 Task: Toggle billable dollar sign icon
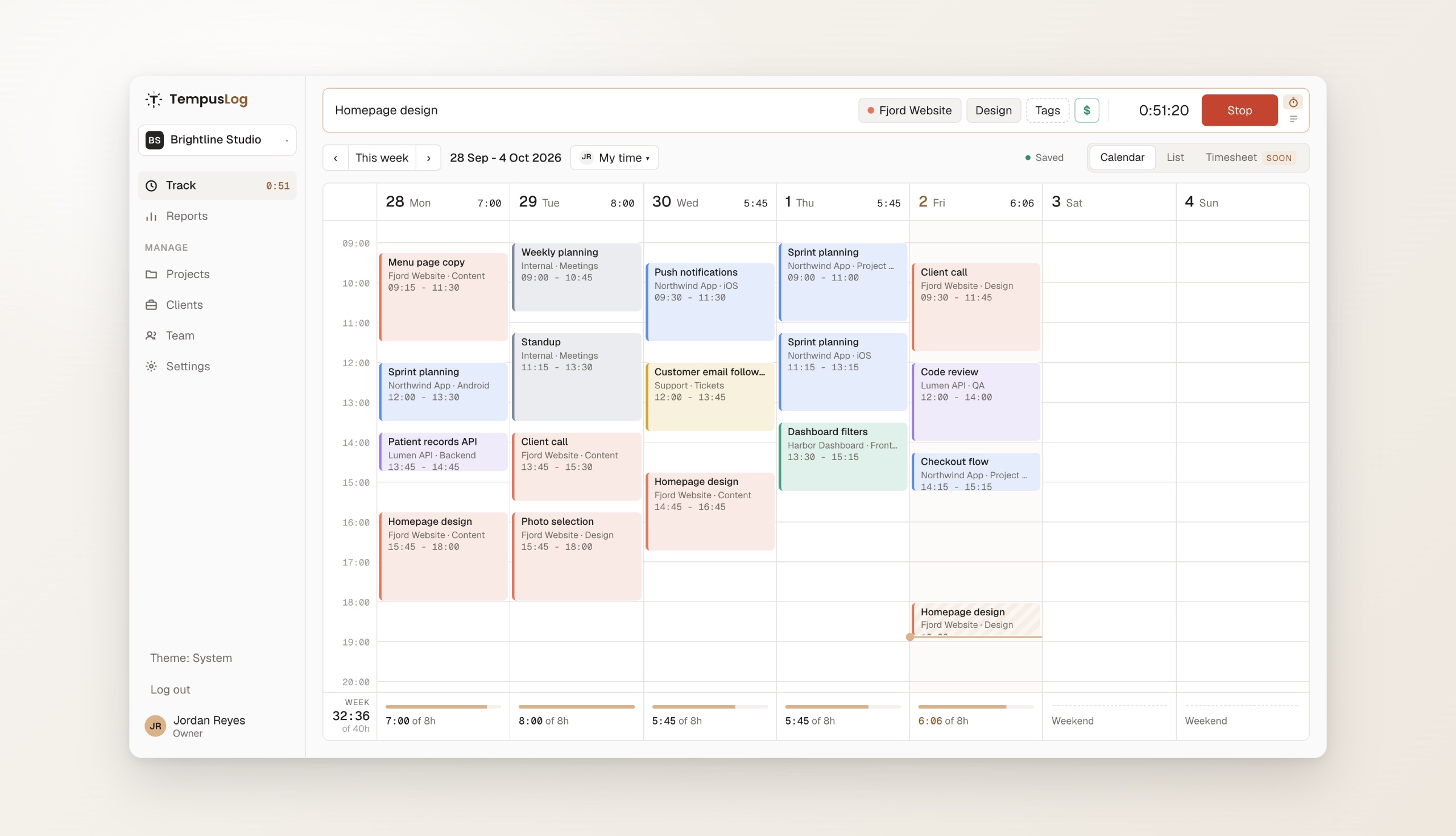(1086, 110)
